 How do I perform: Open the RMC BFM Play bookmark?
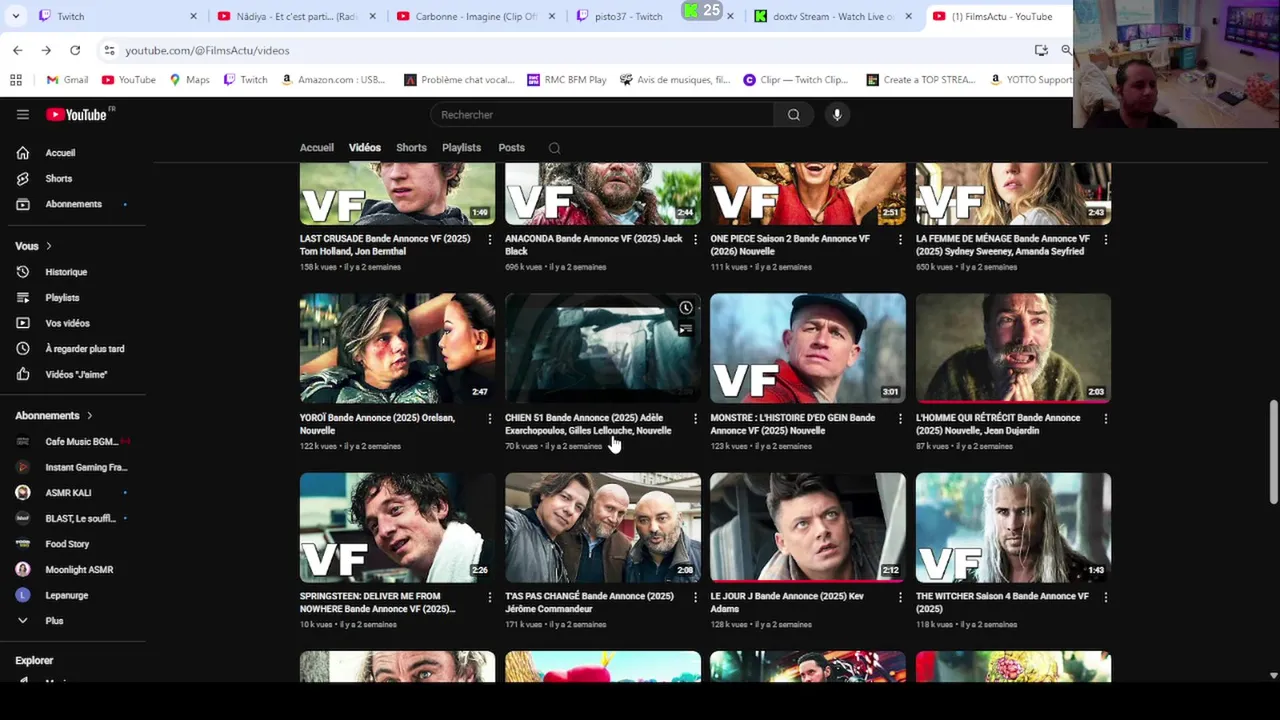click(x=566, y=80)
